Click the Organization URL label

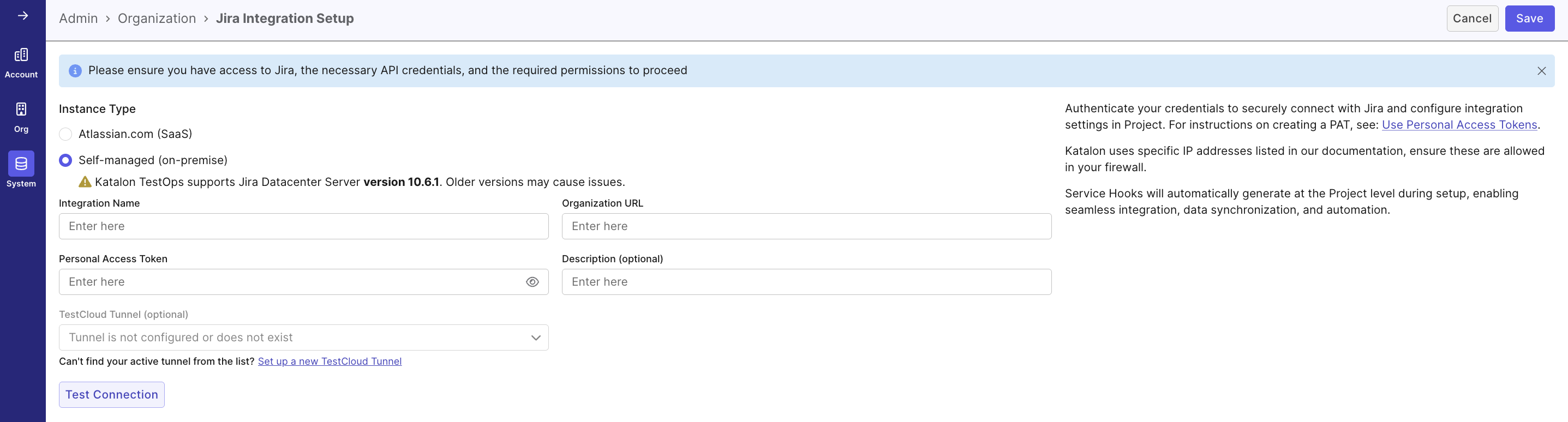[602, 203]
